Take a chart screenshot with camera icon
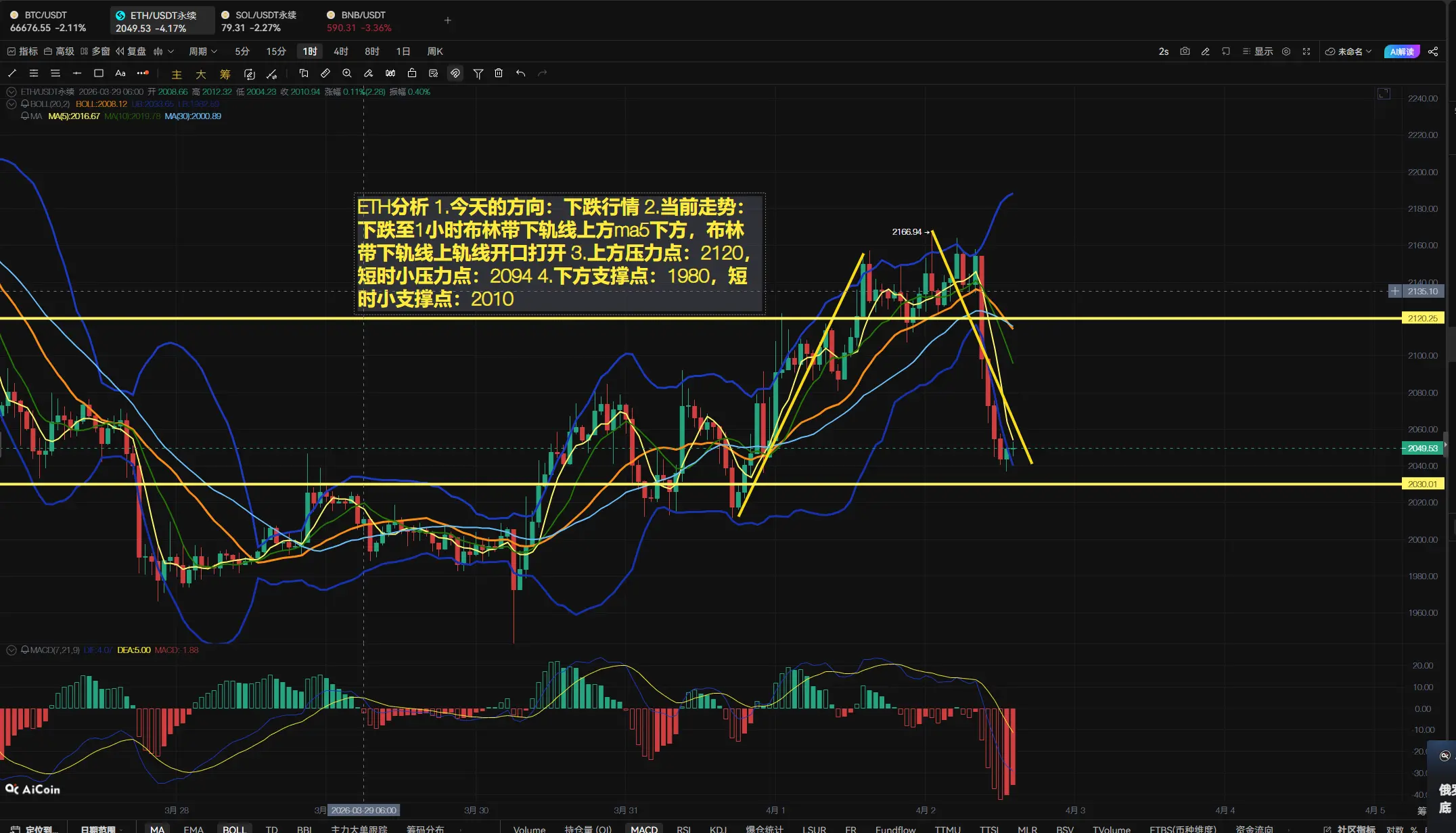The height and width of the screenshot is (833, 1456). [x=1185, y=51]
